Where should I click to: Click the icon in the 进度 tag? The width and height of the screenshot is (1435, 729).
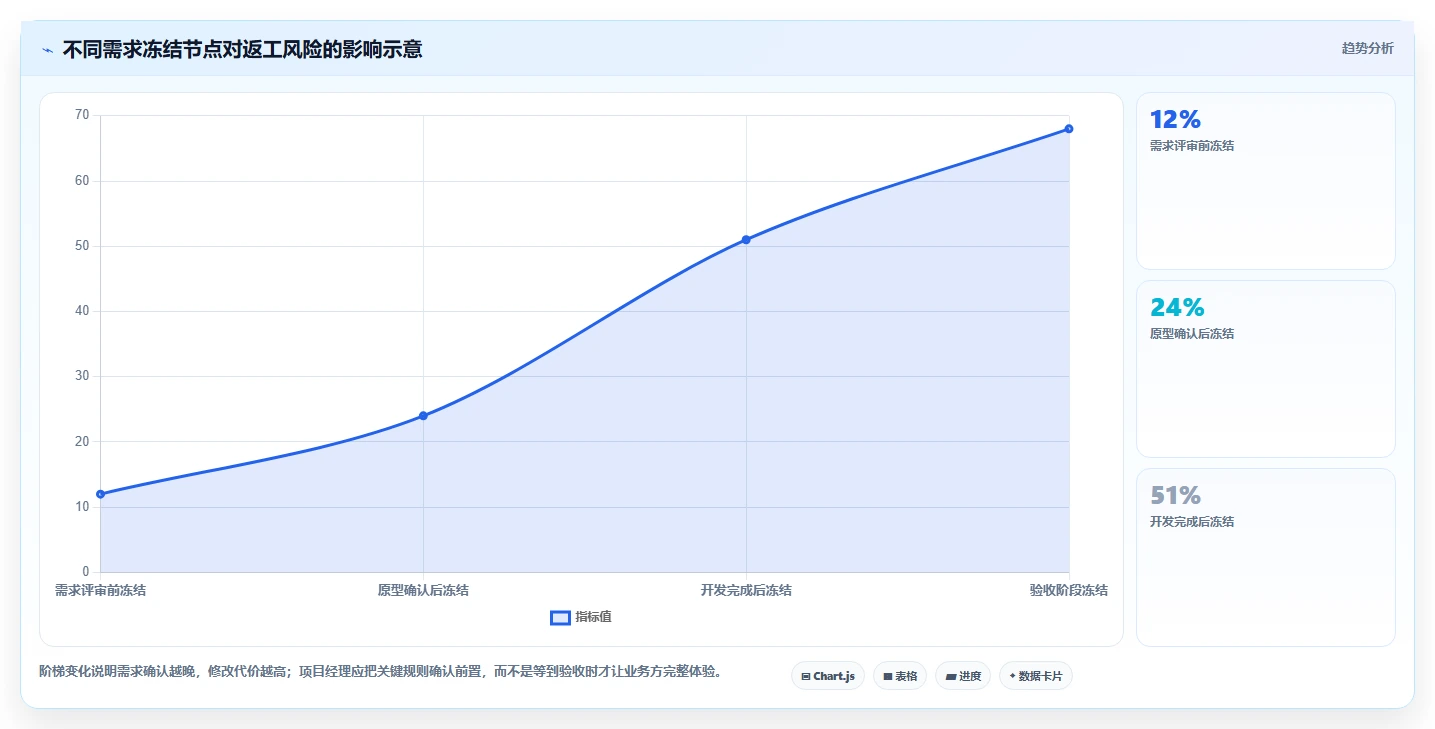click(x=951, y=677)
